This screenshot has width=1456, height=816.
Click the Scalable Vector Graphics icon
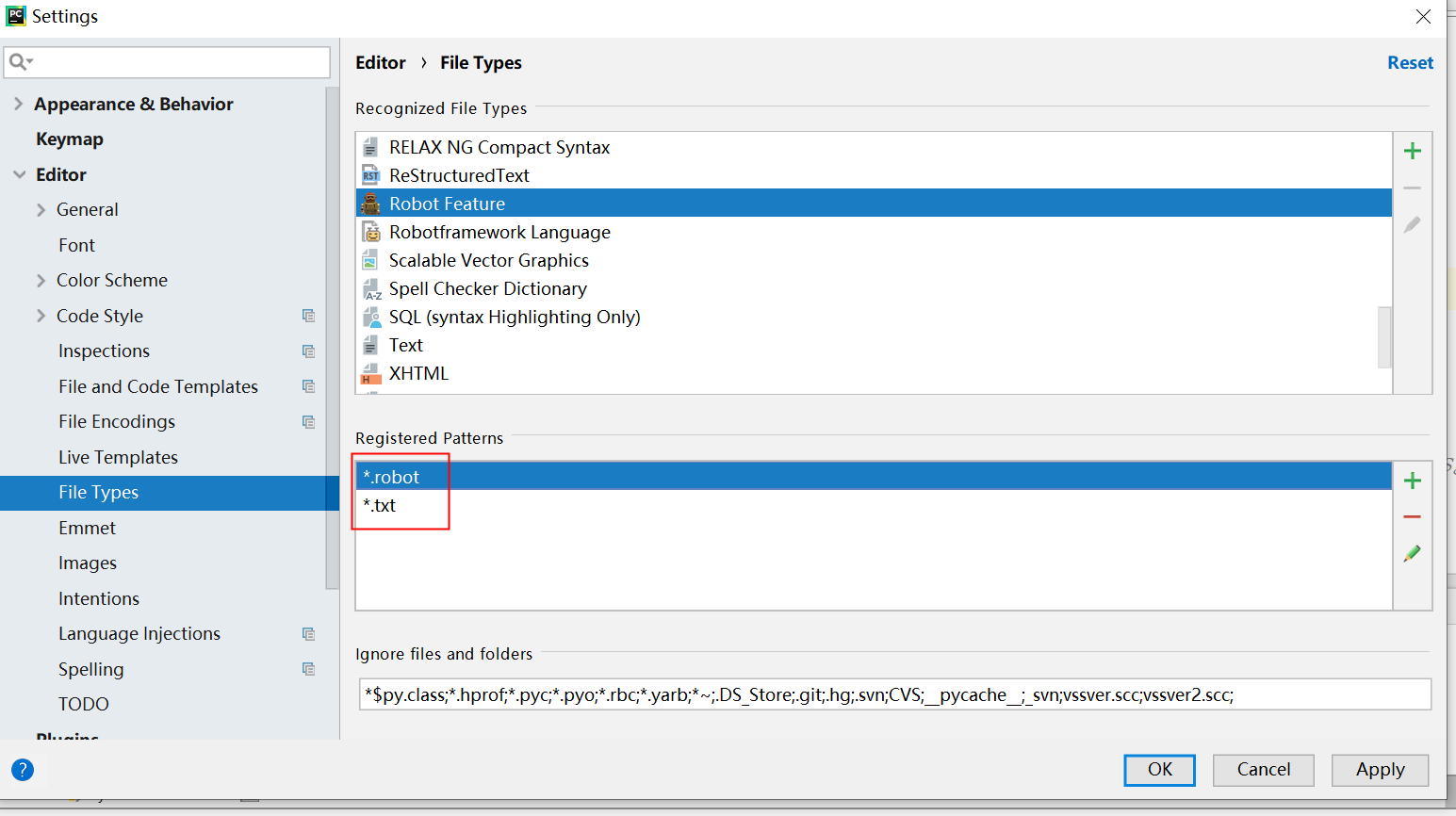(x=371, y=260)
